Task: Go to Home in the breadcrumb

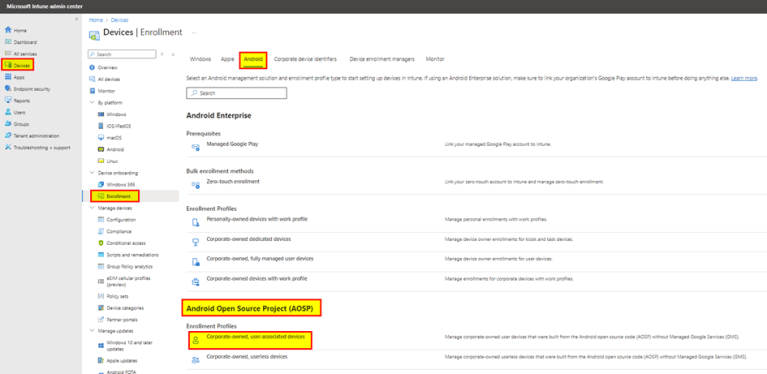Action: coord(96,20)
